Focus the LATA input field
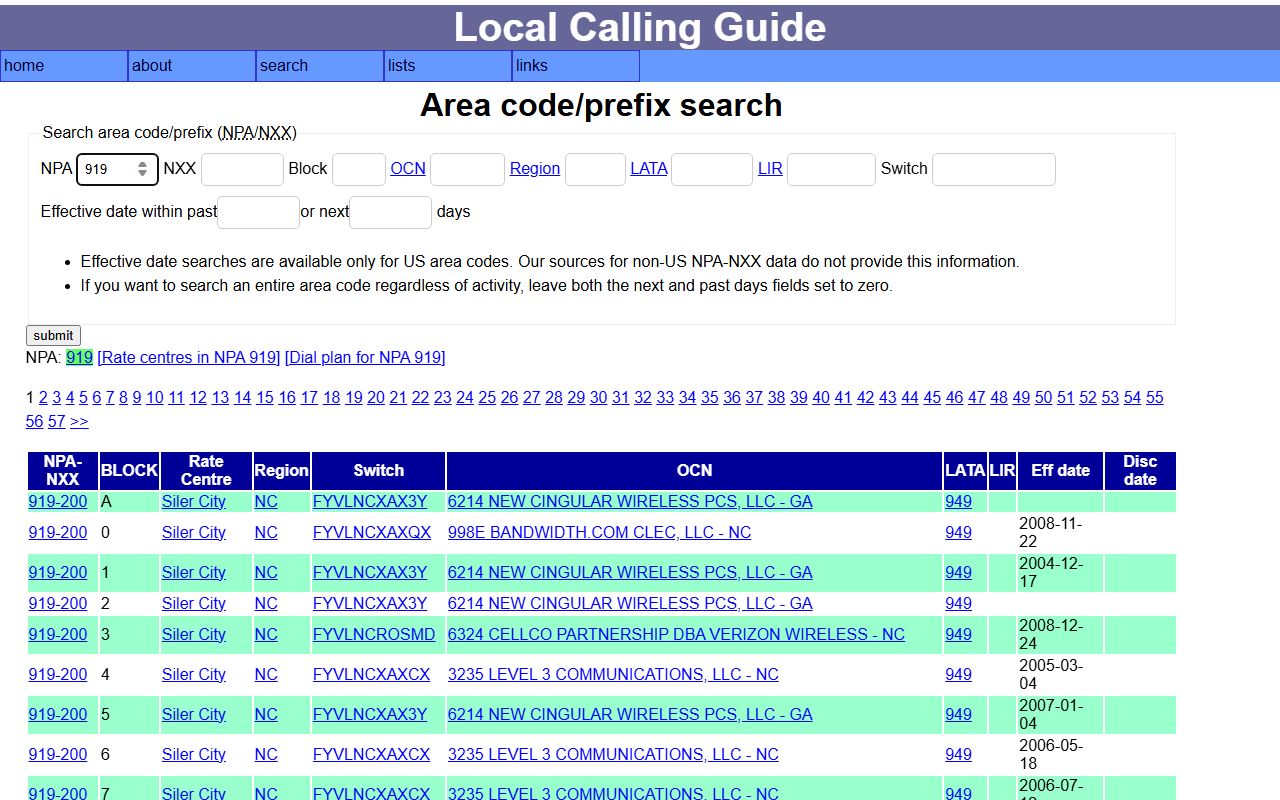Image resolution: width=1280 pixels, height=800 pixels. pos(712,169)
